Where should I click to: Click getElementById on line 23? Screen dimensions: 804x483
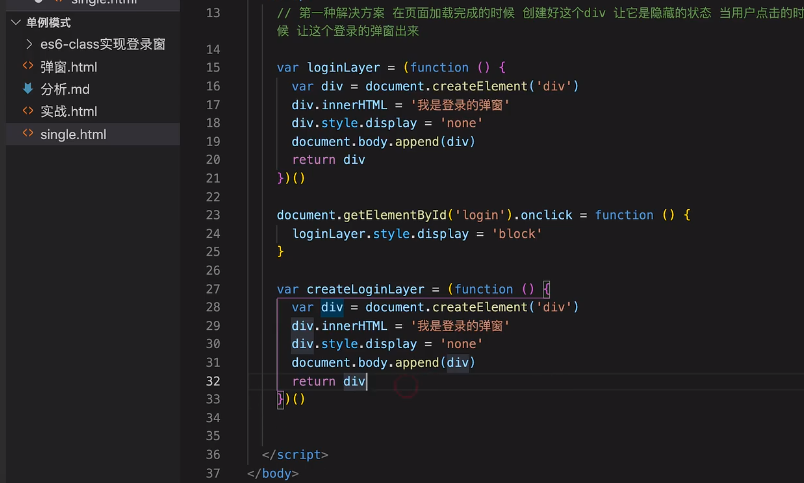[x=395, y=215]
